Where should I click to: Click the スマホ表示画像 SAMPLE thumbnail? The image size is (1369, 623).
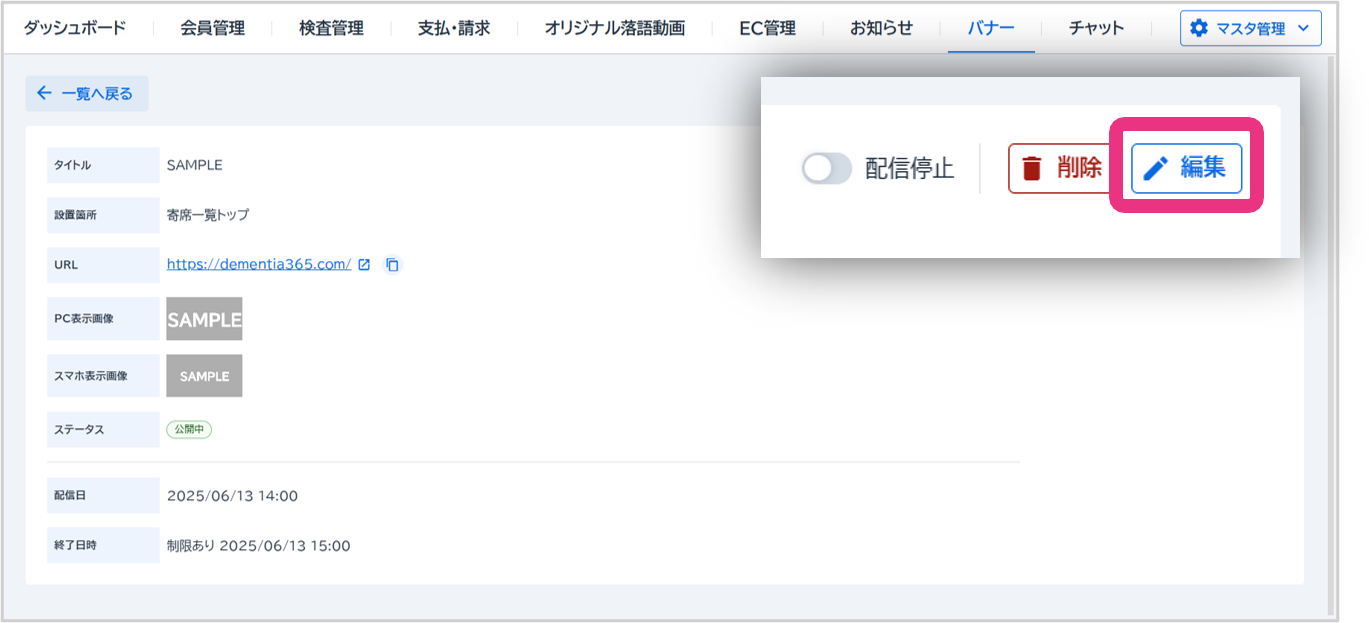[204, 376]
